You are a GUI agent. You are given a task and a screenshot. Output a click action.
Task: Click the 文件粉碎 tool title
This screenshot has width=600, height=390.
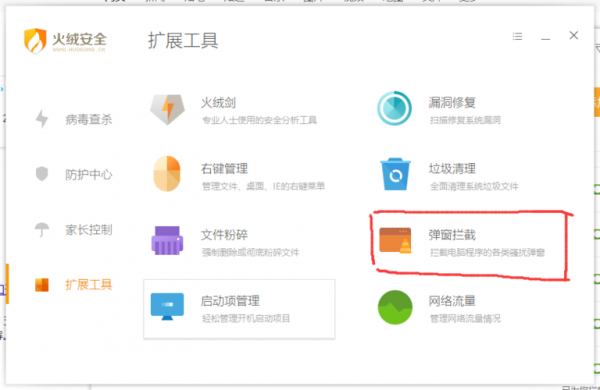click(x=224, y=235)
